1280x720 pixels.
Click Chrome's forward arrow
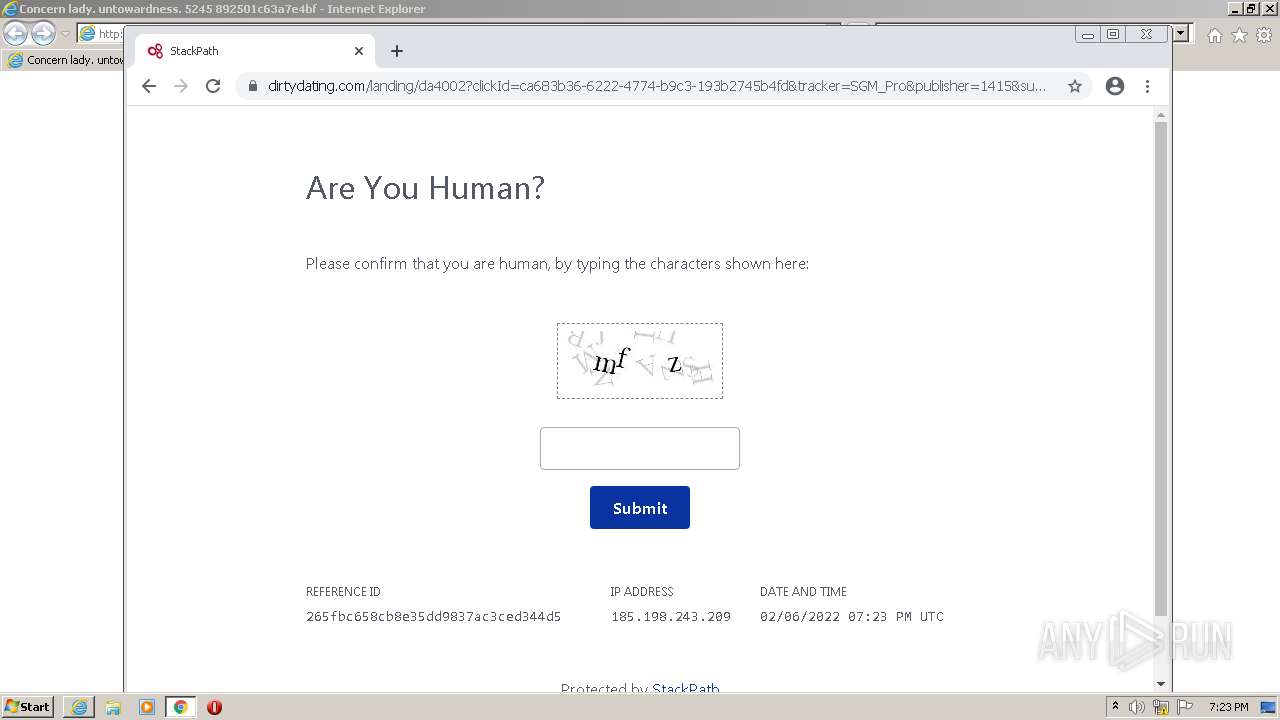(x=181, y=86)
